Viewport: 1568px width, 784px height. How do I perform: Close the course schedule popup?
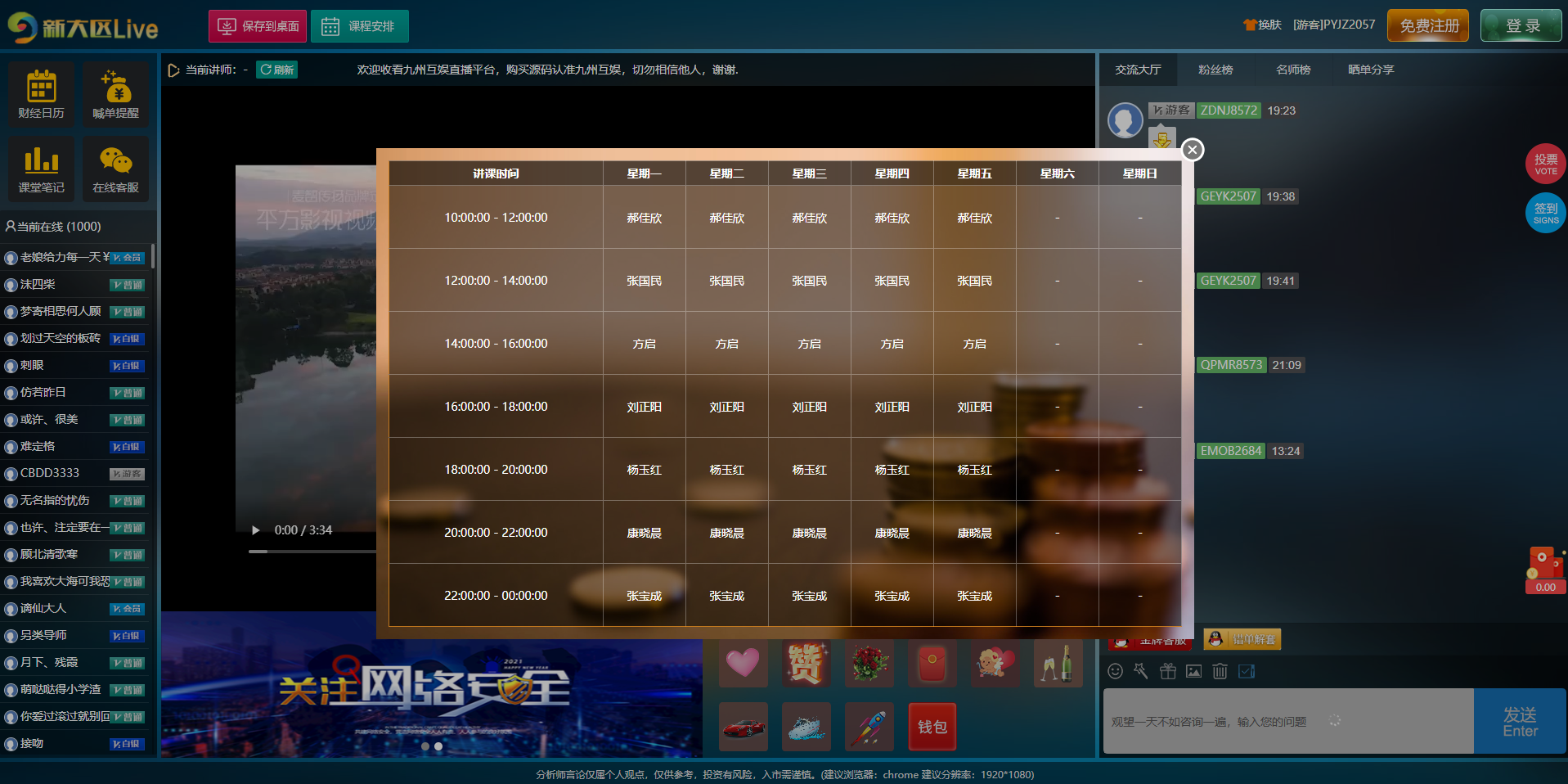point(1193,150)
